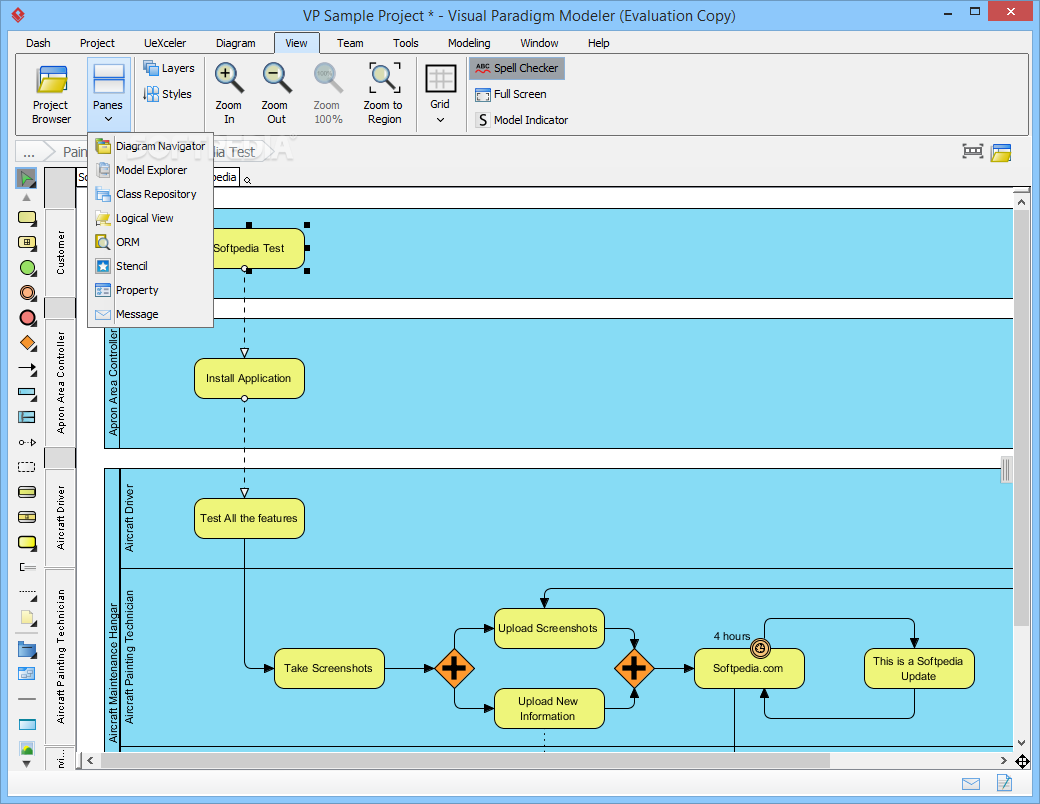Image resolution: width=1040 pixels, height=804 pixels.
Task: Open the Diagram tab
Action: coord(235,43)
